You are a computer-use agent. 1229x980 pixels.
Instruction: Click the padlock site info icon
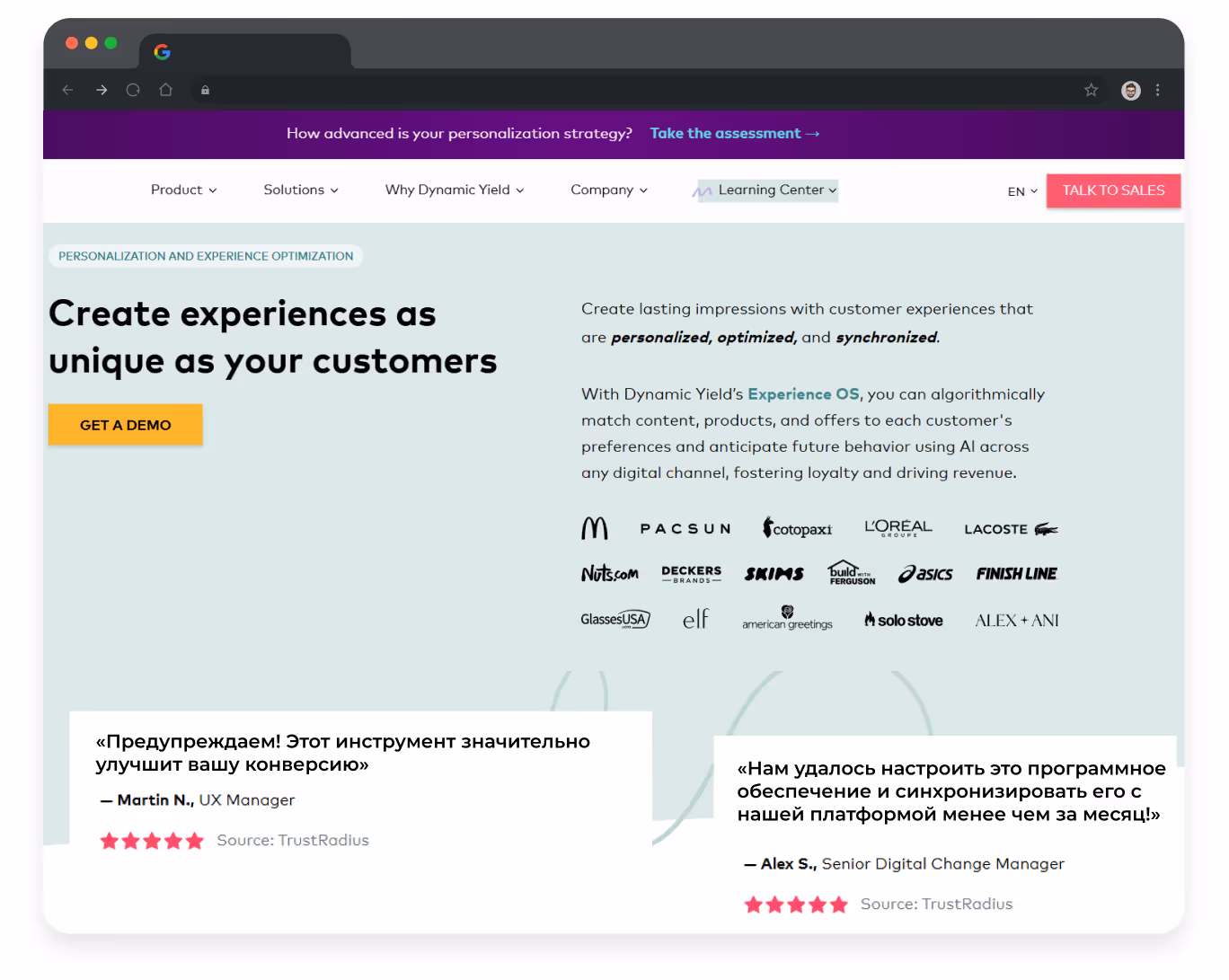point(205,90)
